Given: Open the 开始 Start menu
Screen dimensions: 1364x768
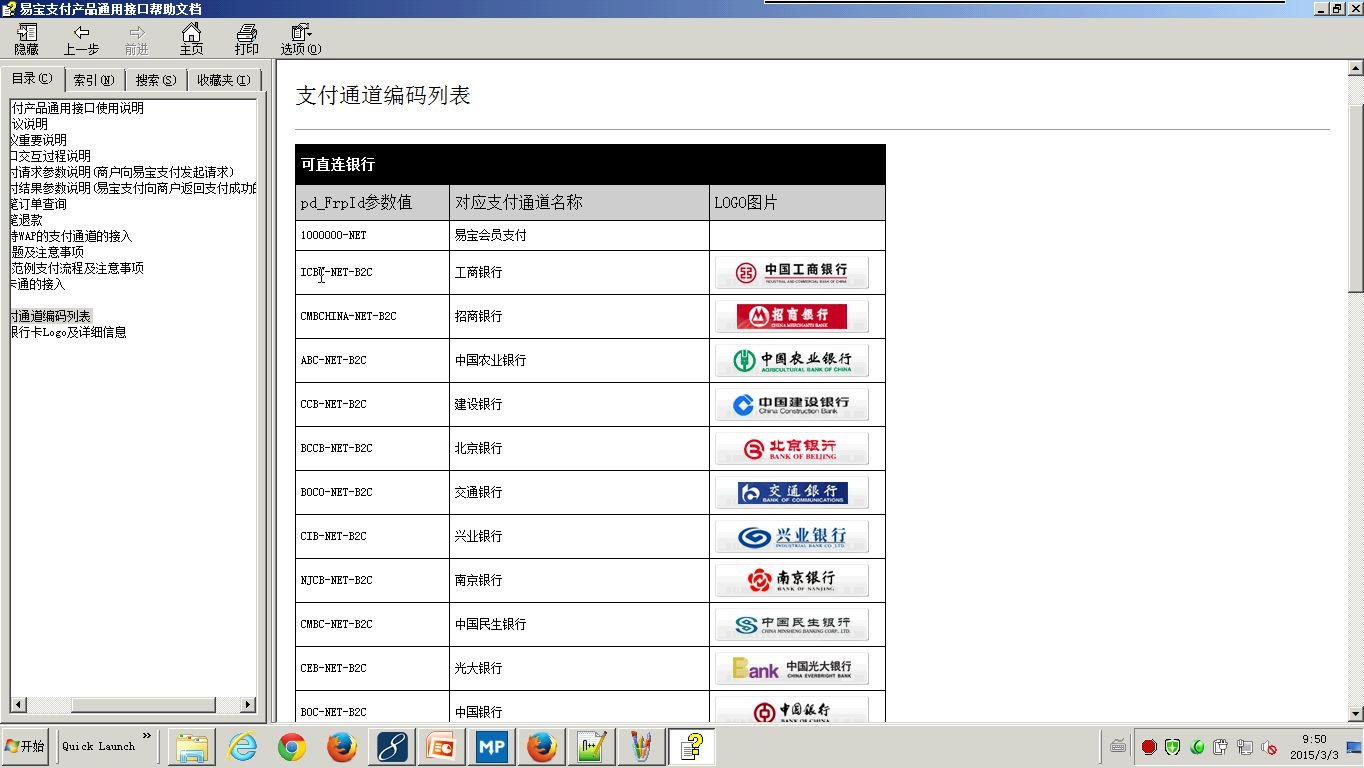Looking at the screenshot, I should (x=25, y=746).
